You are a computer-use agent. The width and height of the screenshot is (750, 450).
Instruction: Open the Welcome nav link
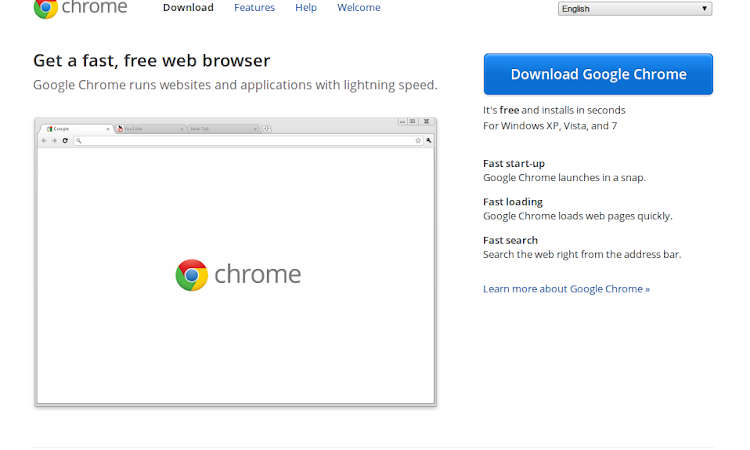click(359, 8)
